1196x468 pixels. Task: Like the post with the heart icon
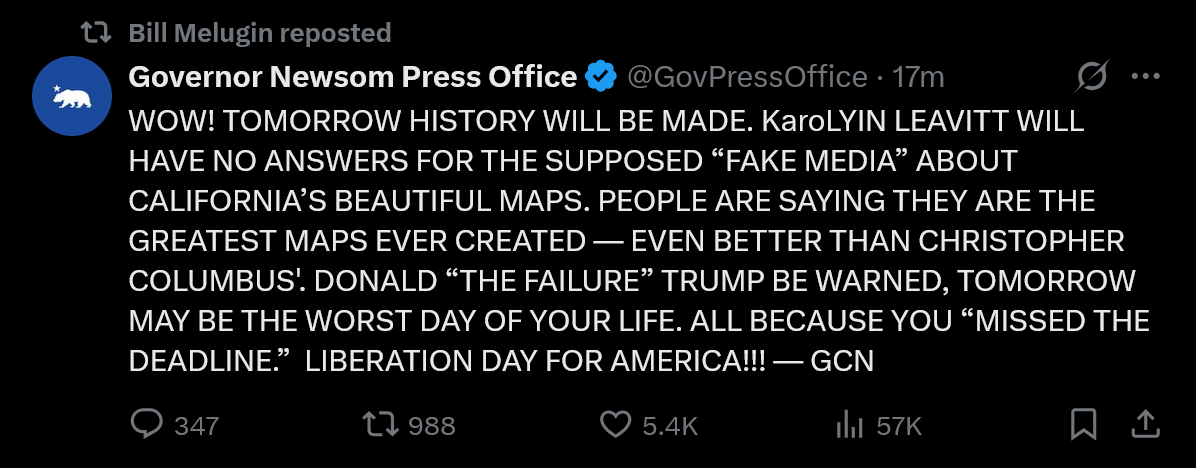coord(615,424)
